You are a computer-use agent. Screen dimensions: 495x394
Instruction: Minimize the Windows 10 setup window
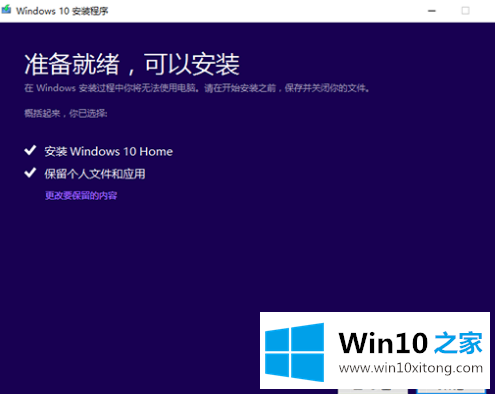(432, 11)
